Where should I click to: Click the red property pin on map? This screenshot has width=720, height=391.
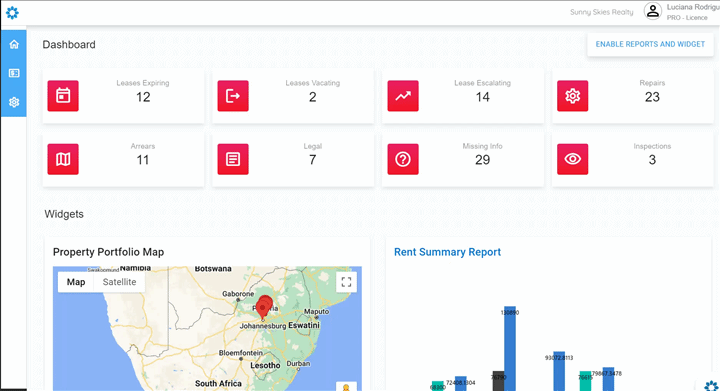pyautogui.click(x=264, y=307)
